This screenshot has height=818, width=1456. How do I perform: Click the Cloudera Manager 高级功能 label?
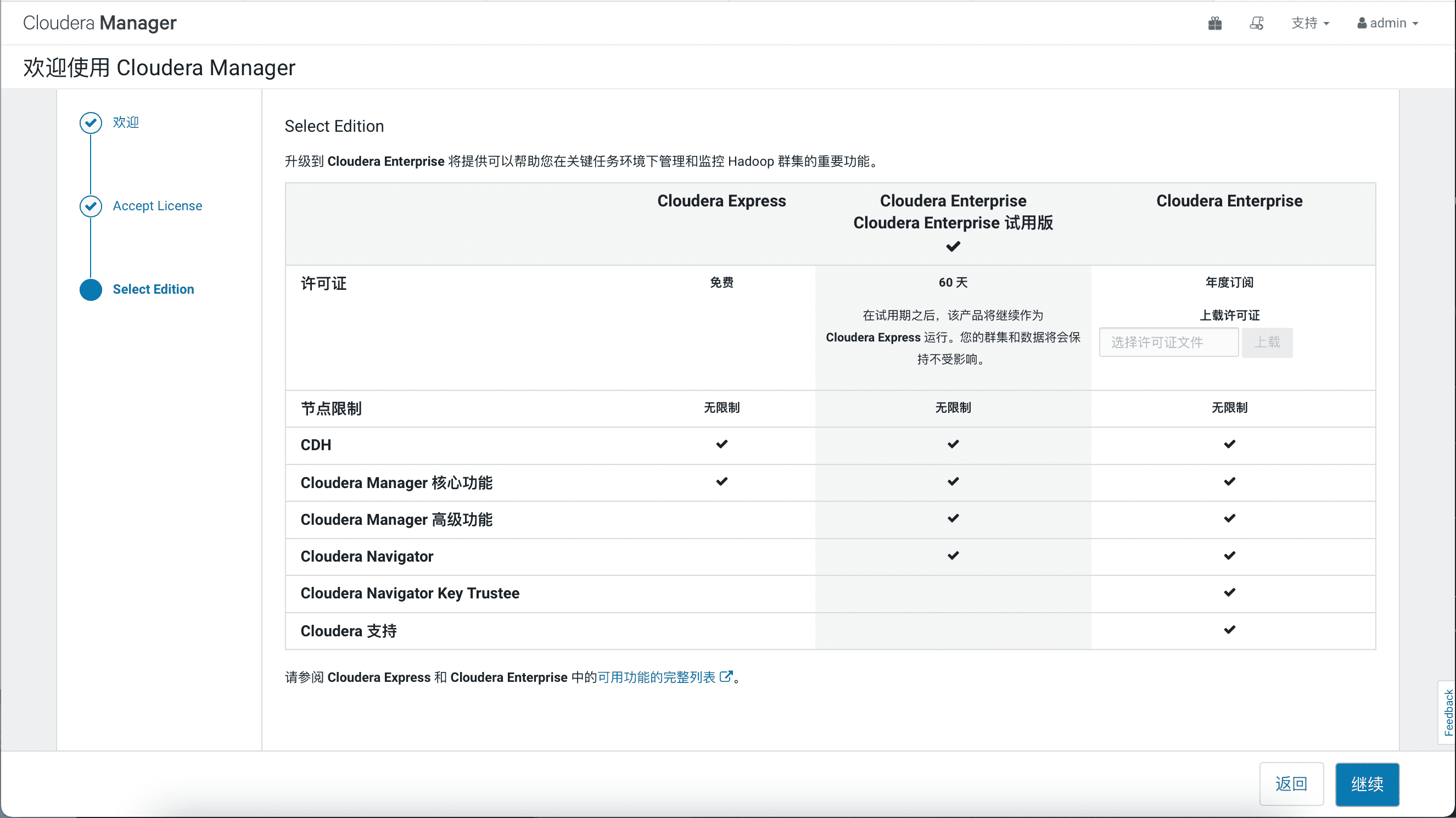click(x=396, y=519)
